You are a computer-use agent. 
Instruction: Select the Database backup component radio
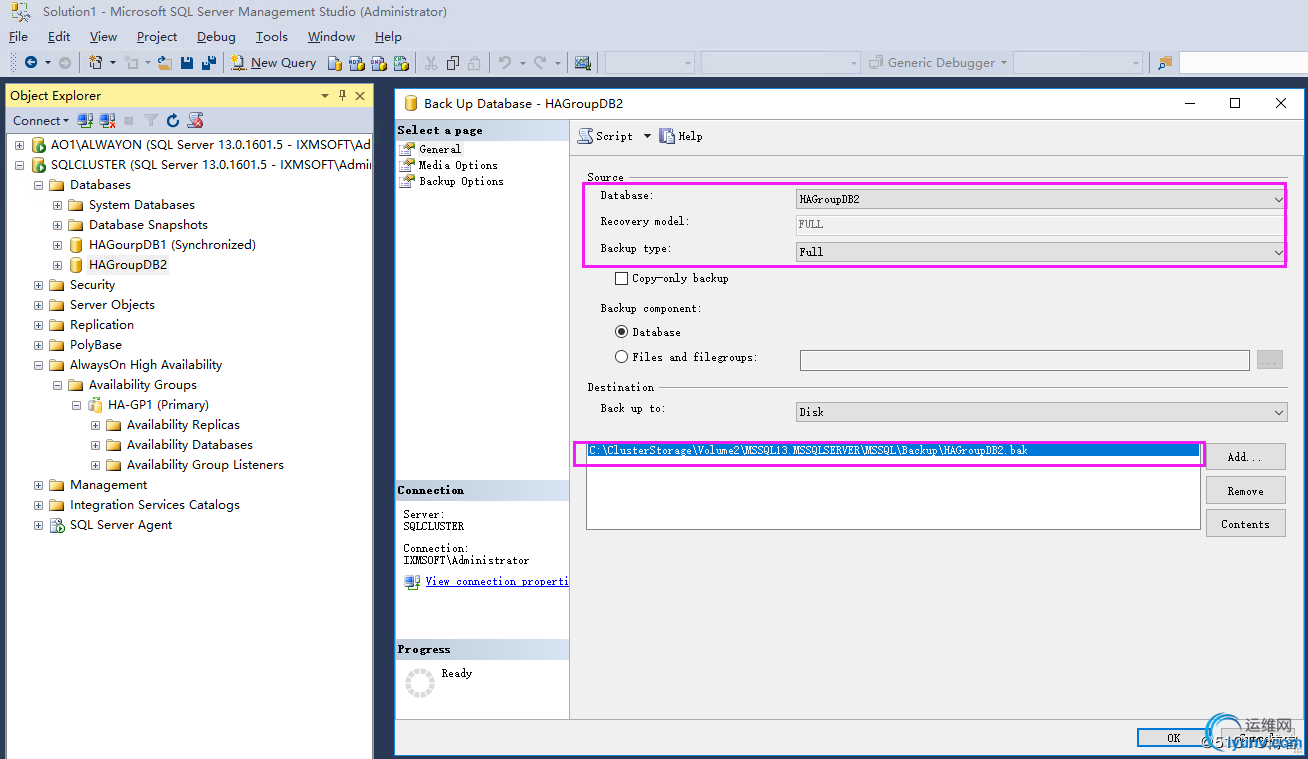pos(622,332)
